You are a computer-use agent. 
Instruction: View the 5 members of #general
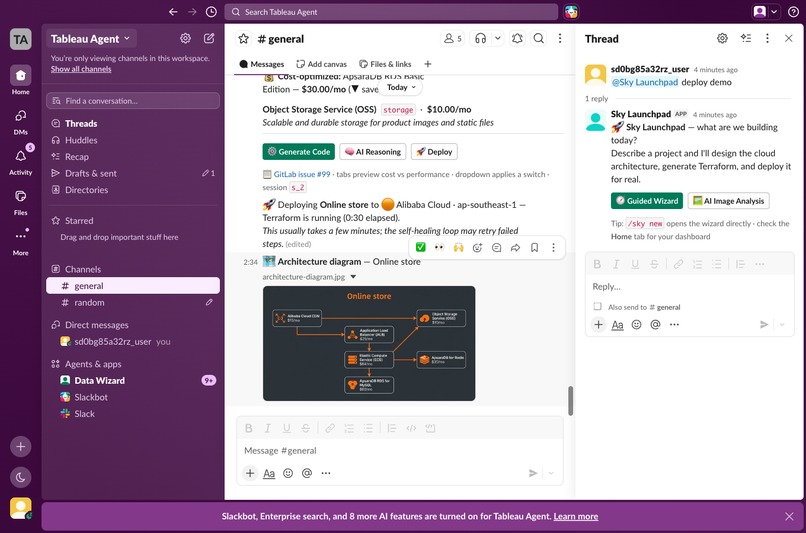[453, 39]
